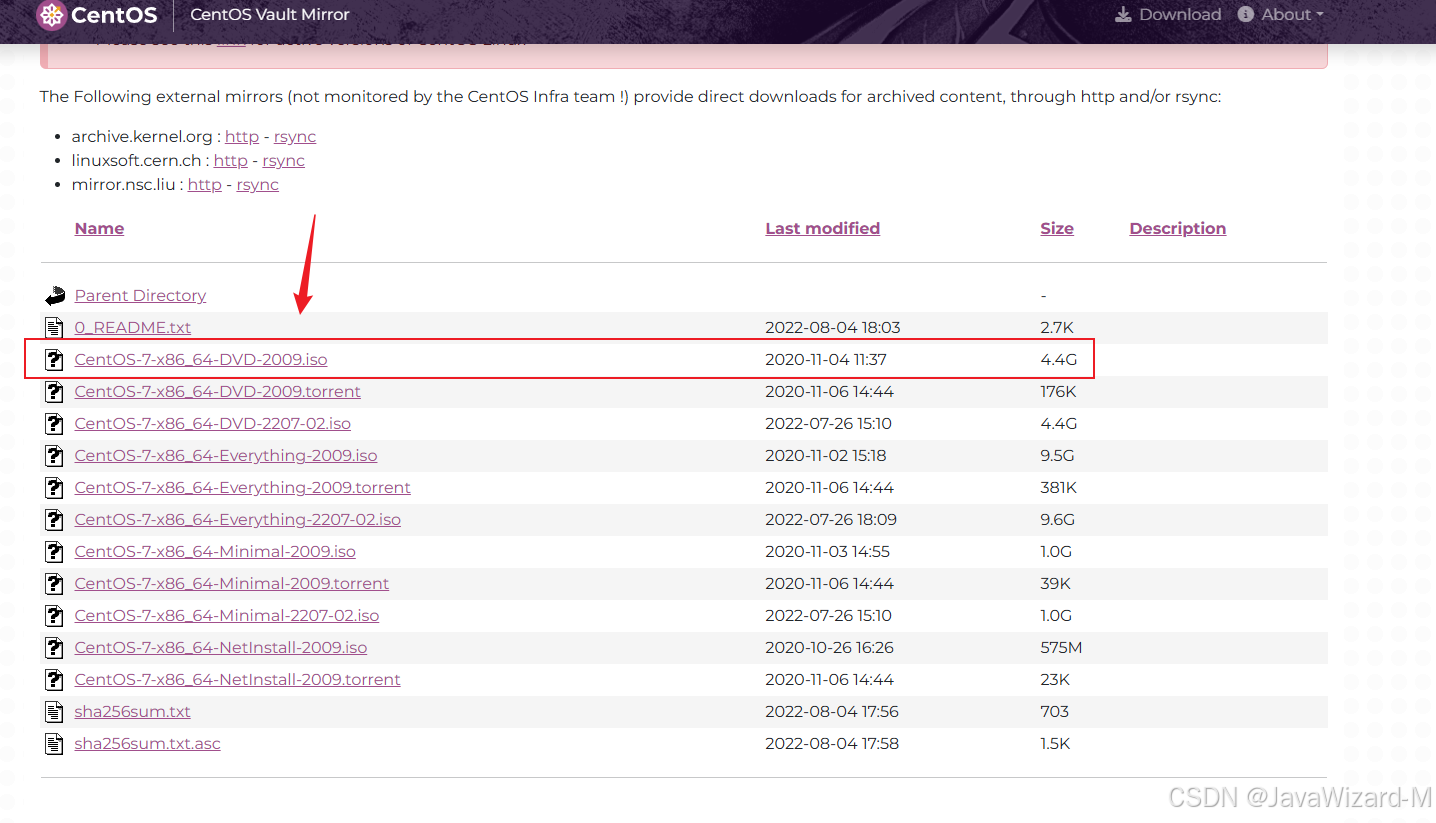Viewport: 1436px width, 823px height.
Task: Click the Parent Directory back-arrow icon
Action: click(54, 296)
